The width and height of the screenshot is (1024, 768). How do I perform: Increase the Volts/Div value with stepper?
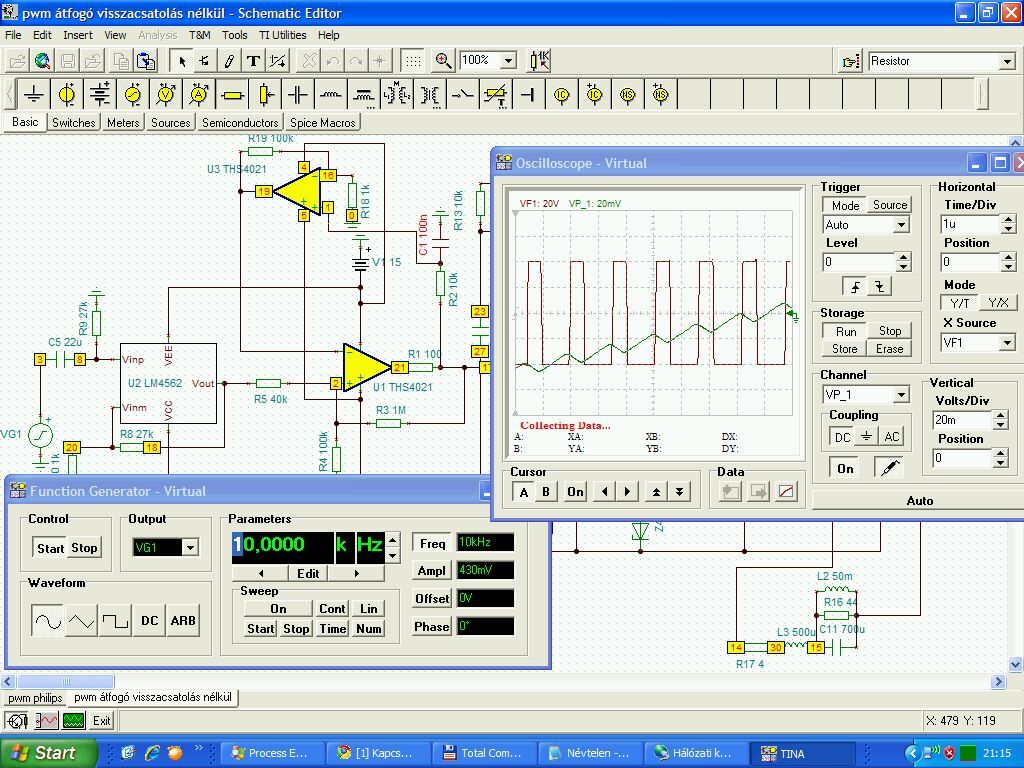999,415
